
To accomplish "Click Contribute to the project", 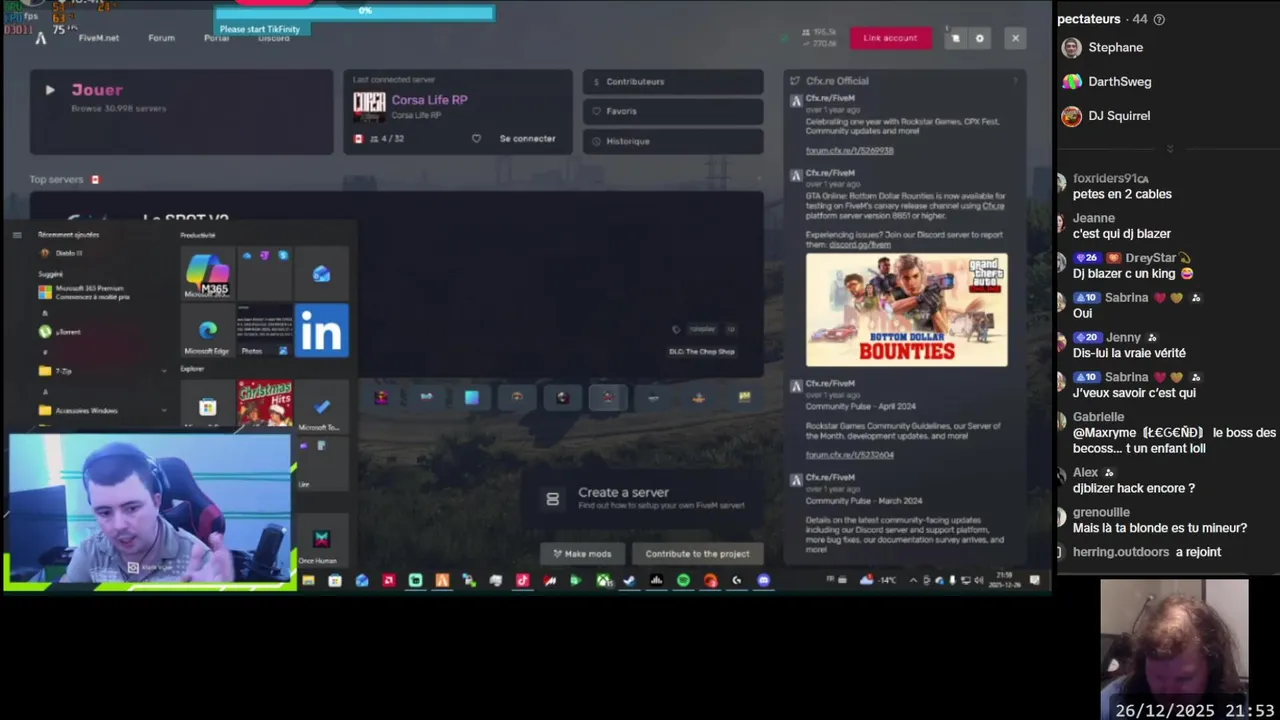I will [x=697, y=554].
